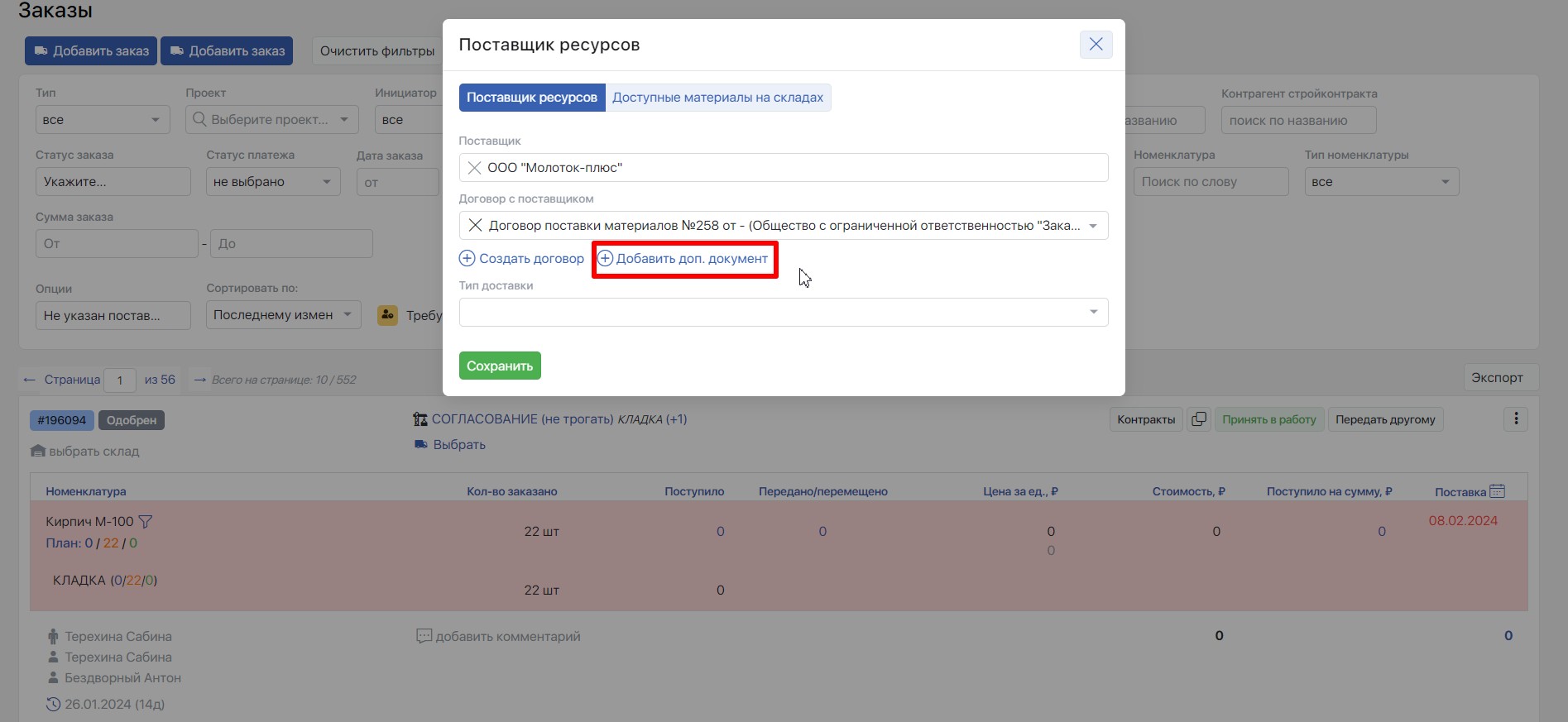This screenshot has width=1568, height=722.
Task: Clear the selected supplier contract X icon
Action: pyautogui.click(x=475, y=225)
